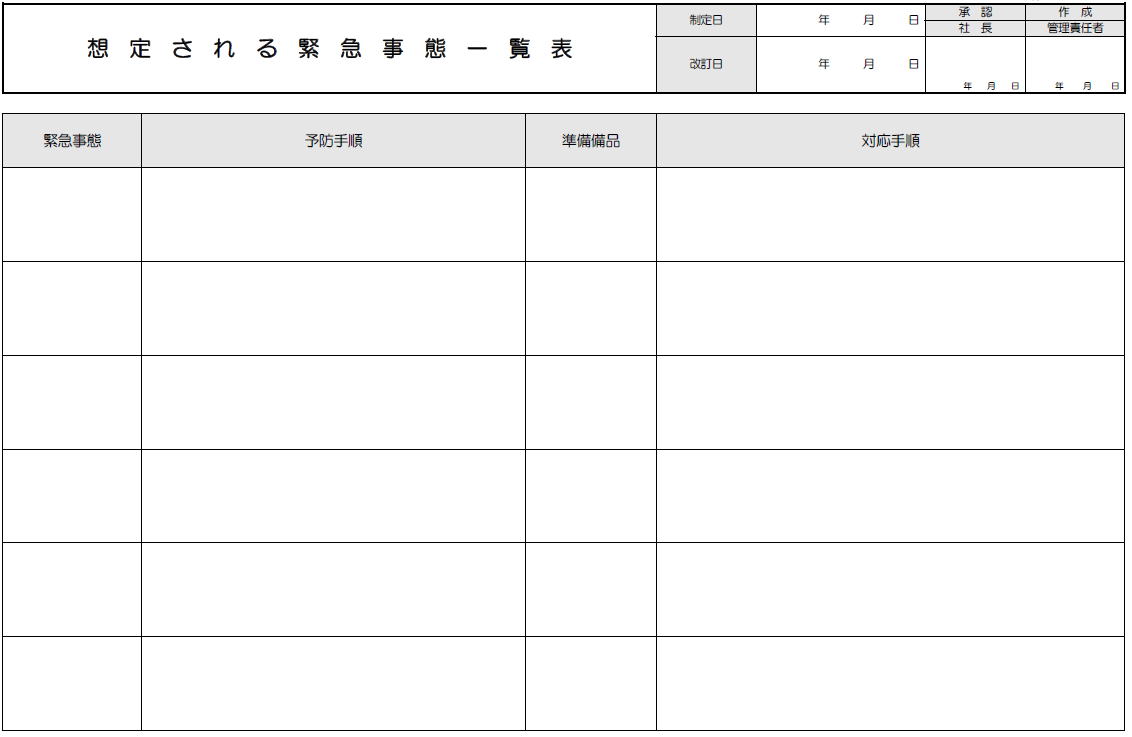
Task: Click the first empty cell under 予防手順
Action: [x=334, y=214]
